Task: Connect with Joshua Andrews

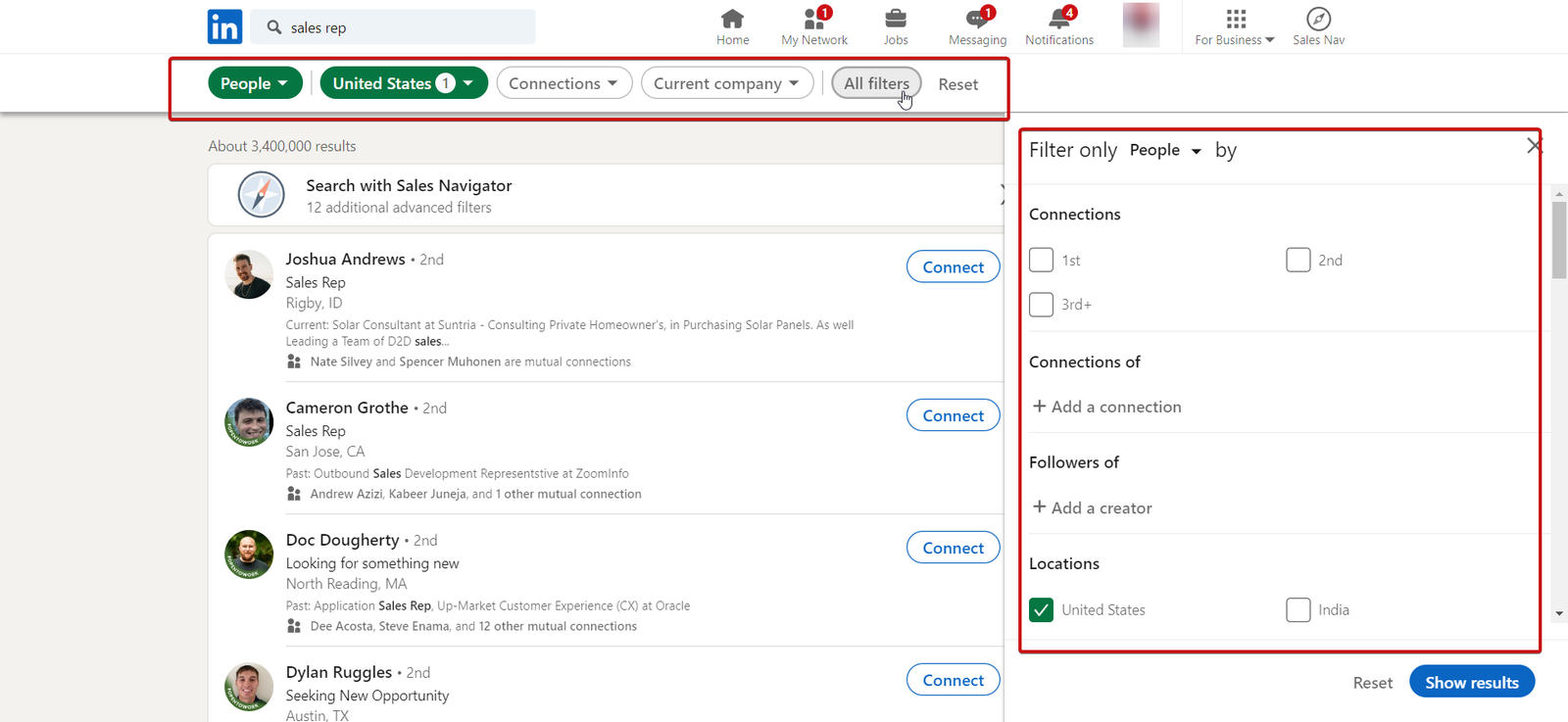Action: [x=954, y=266]
